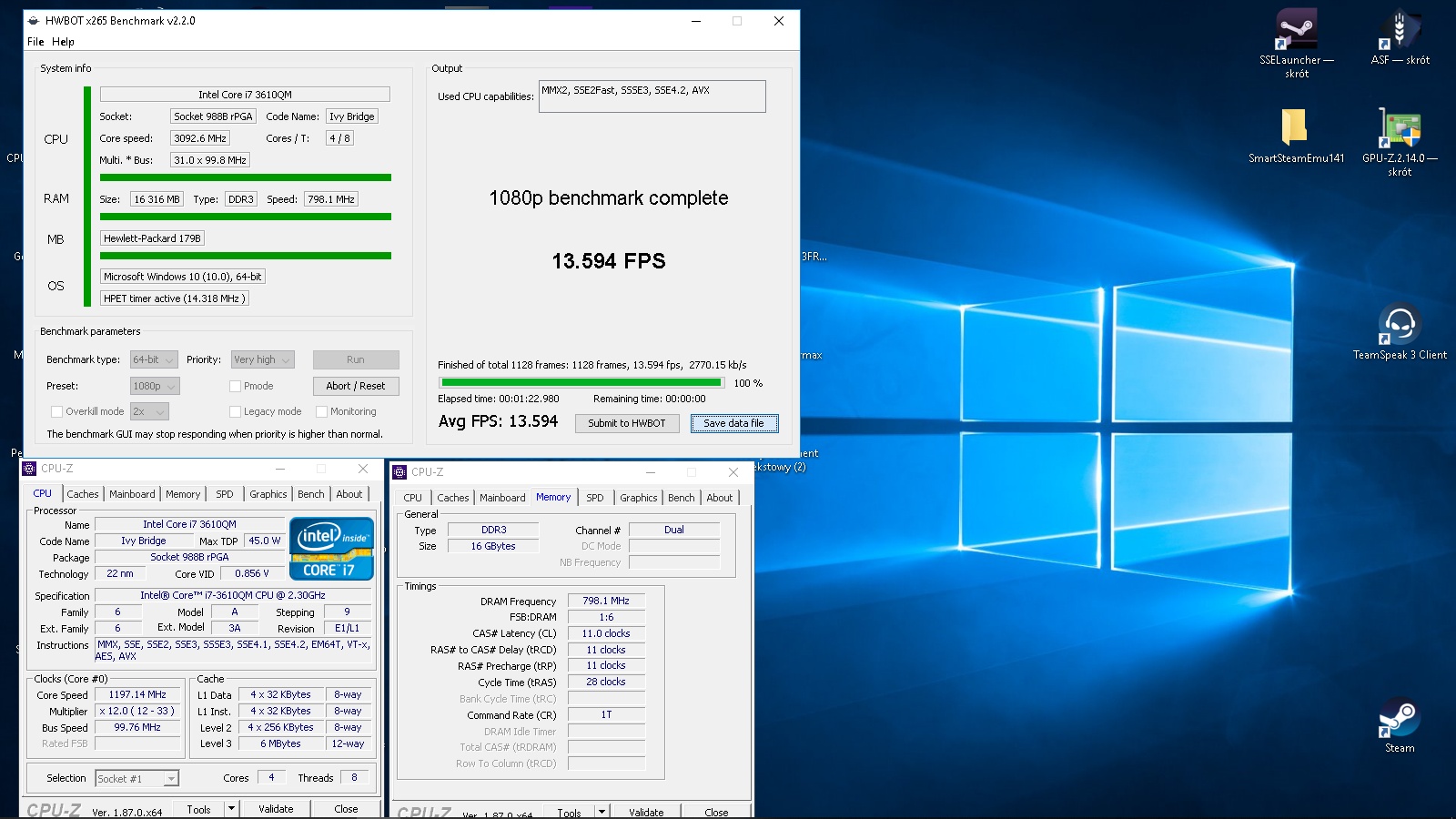1456x819 pixels.
Task: Click Channel # Dual value
Action: [x=674, y=530]
